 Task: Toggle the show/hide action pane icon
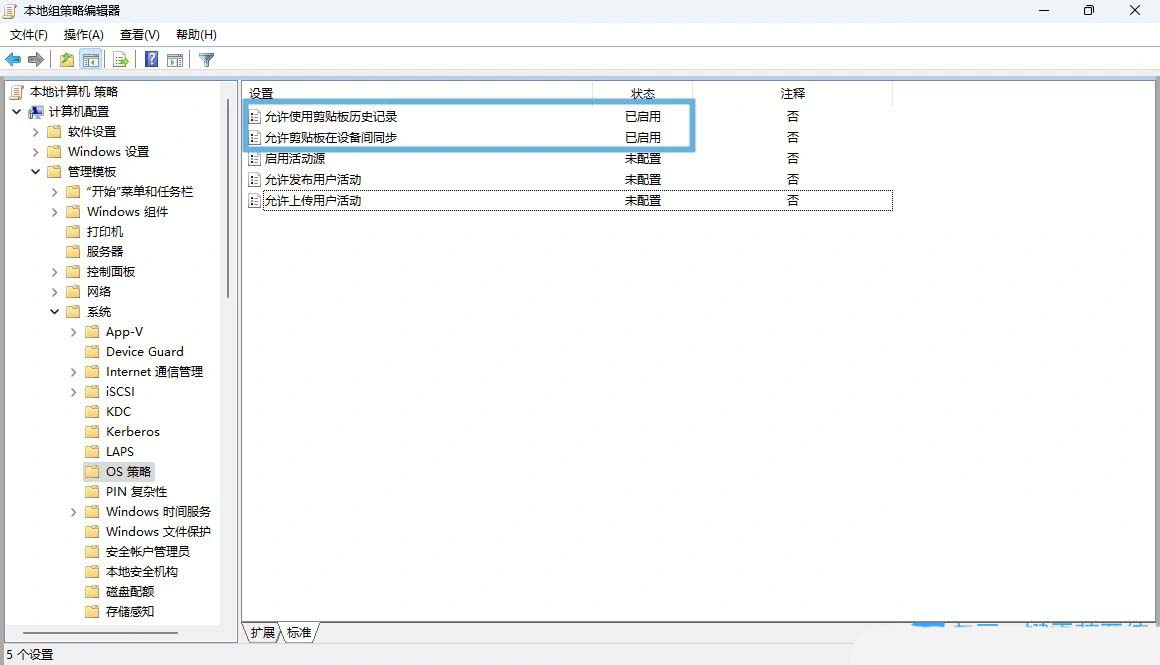(x=175, y=60)
